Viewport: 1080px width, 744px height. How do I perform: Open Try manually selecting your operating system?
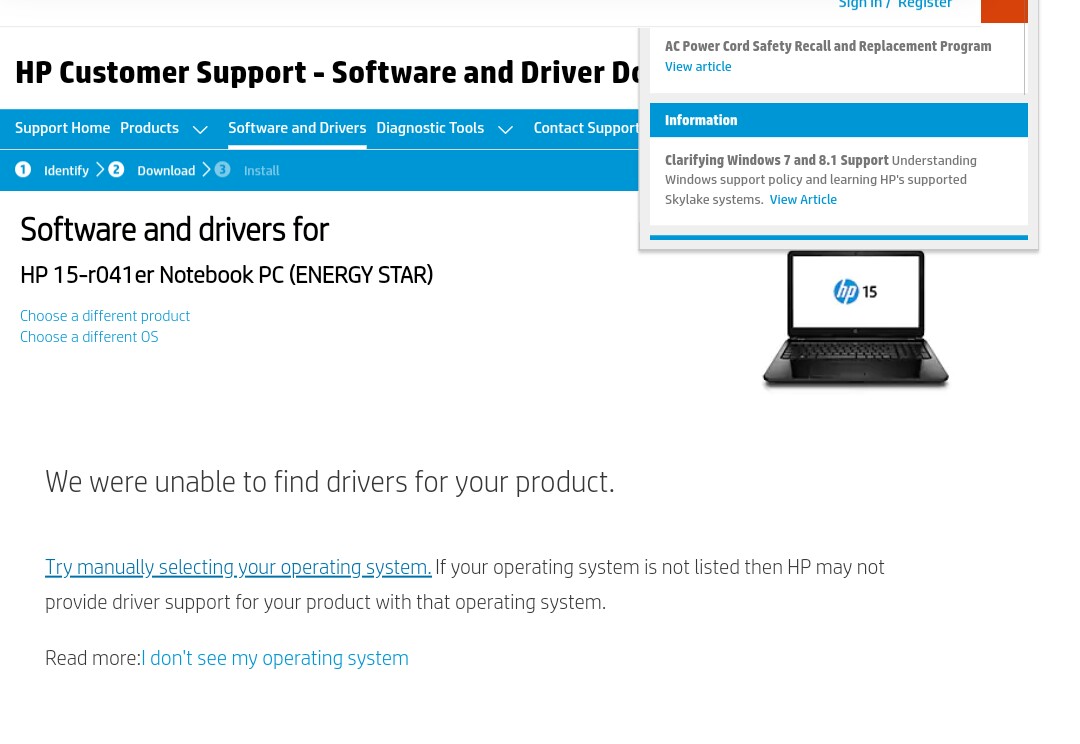tap(238, 567)
